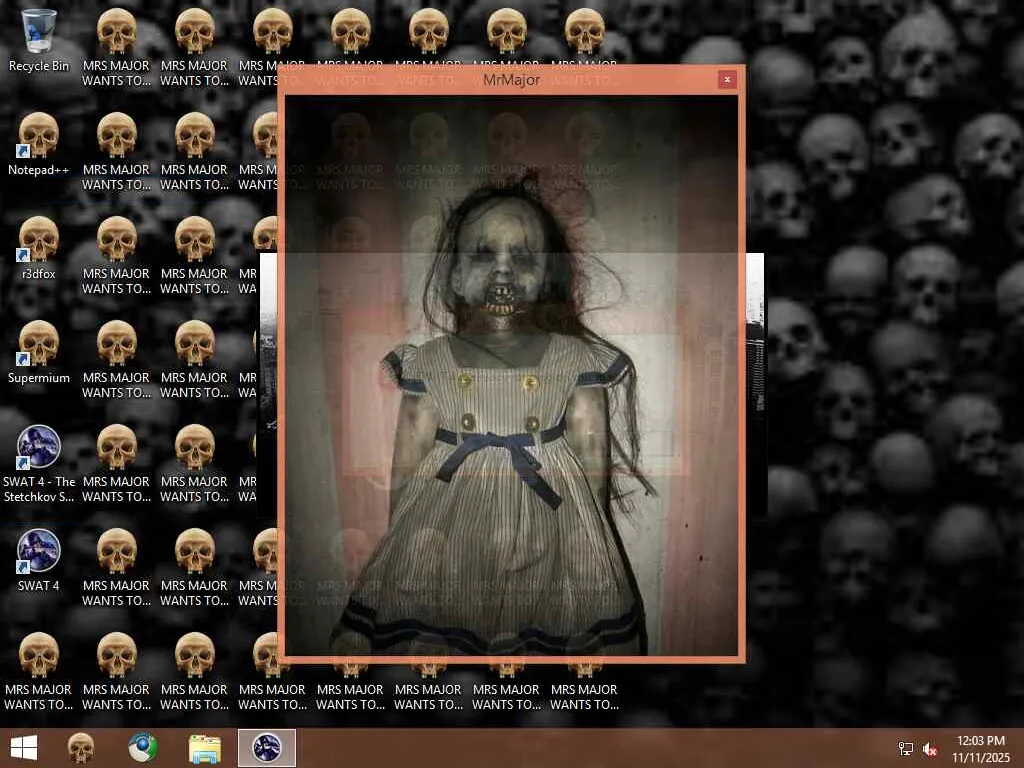Select MRS MAJOR icon beside Notepad++

click(116, 152)
